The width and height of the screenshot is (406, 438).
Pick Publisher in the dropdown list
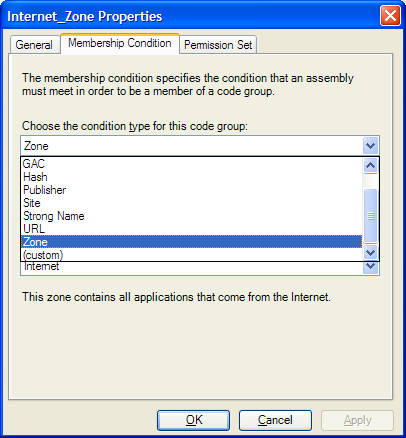[192, 190]
